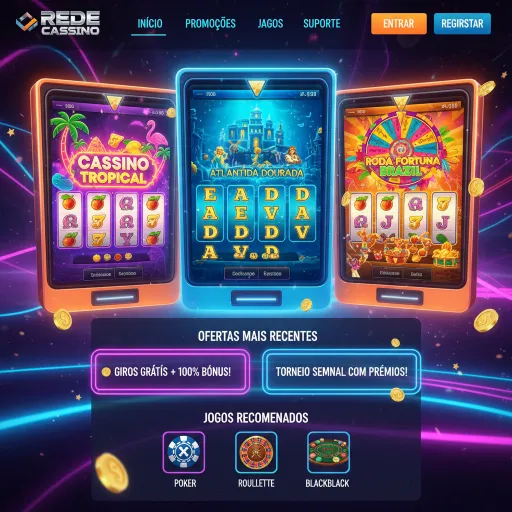Click the orange Entrar button
The height and width of the screenshot is (512, 512).
(x=399, y=24)
